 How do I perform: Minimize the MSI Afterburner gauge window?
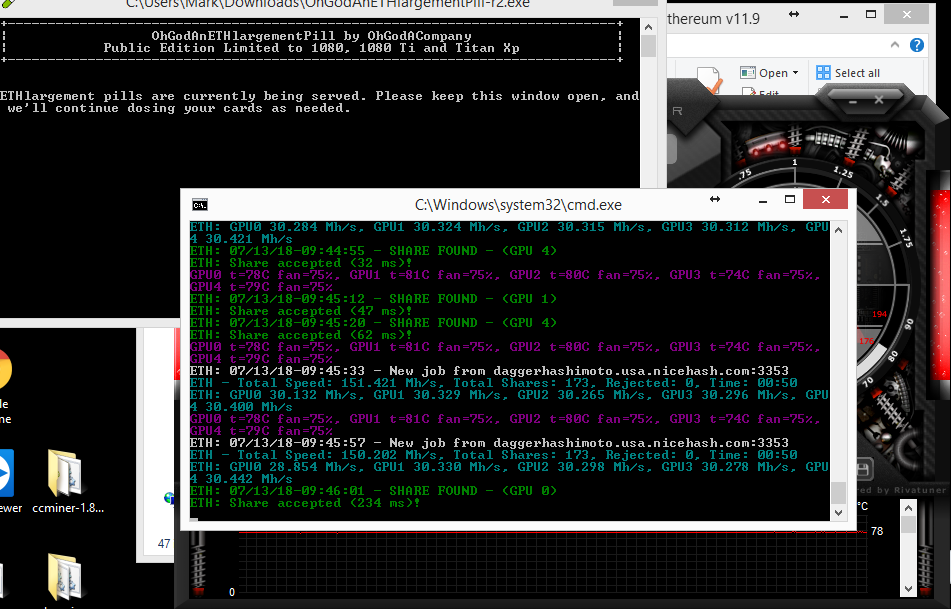[x=853, y=102]
